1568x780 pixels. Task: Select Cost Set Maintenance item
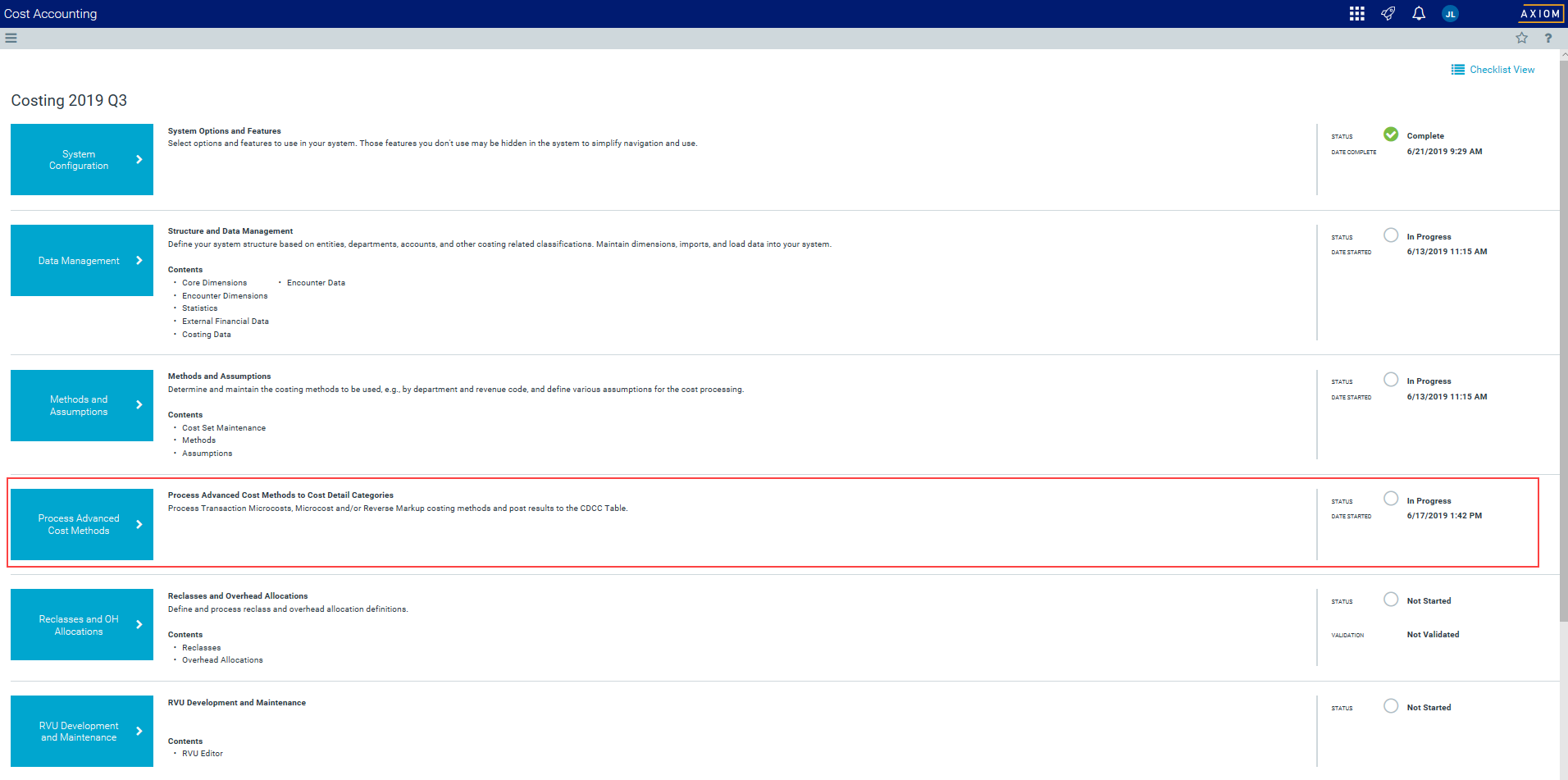[x=224, y=428]
